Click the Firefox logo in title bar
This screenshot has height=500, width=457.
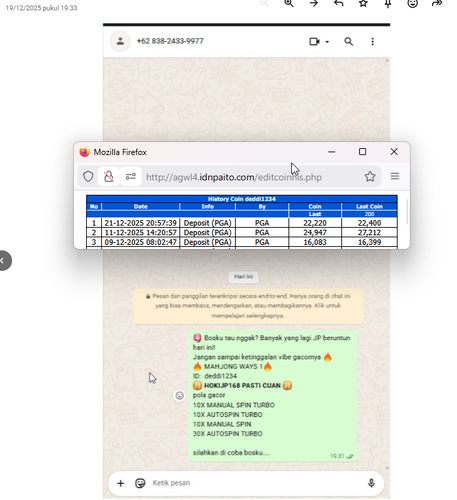[85, 152]
